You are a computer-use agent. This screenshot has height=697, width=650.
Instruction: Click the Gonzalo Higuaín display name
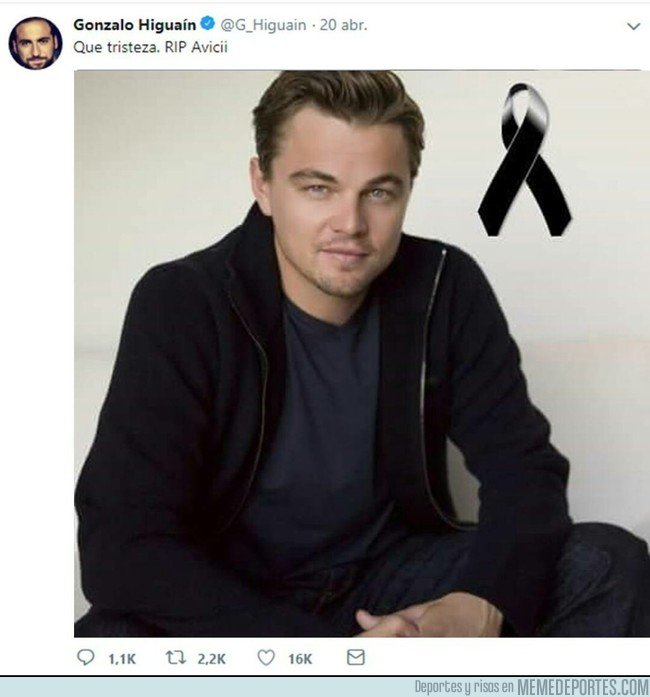pyautogui.click(x=134, y=25)
